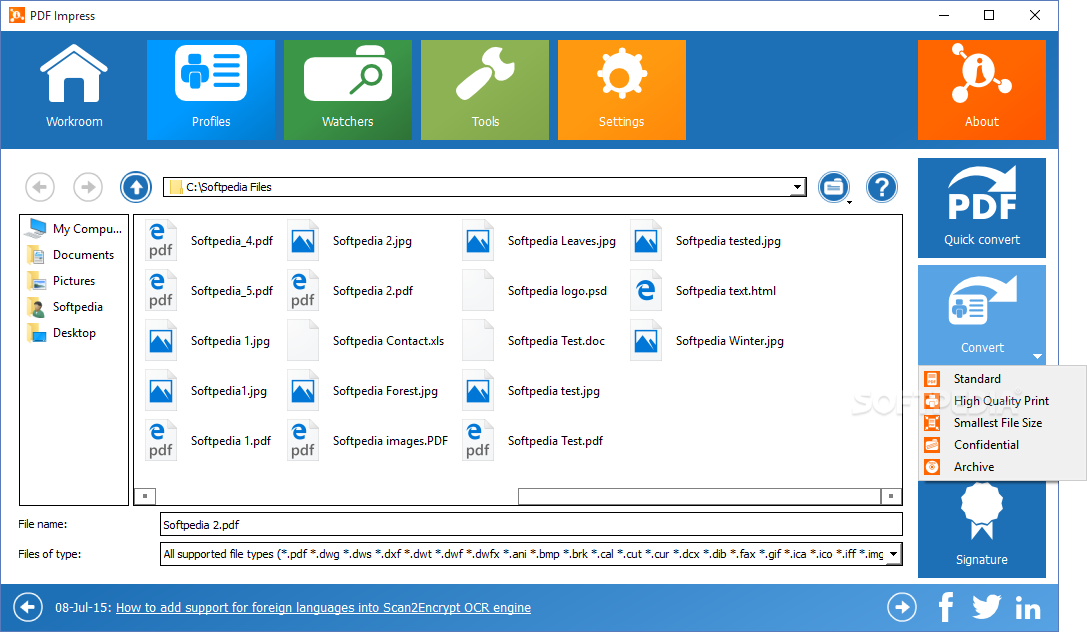
Task: Open the Twitter page icon
Action: (x=986, y=607)
